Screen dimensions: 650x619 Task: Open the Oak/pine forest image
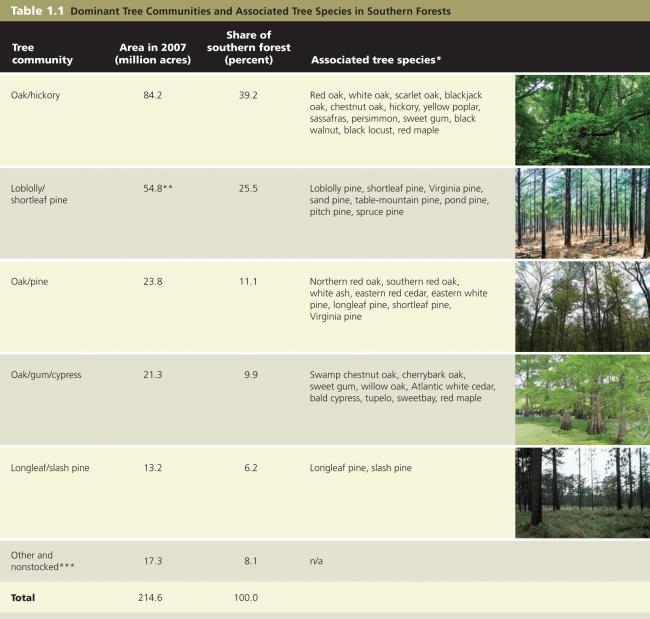[582, 305]
